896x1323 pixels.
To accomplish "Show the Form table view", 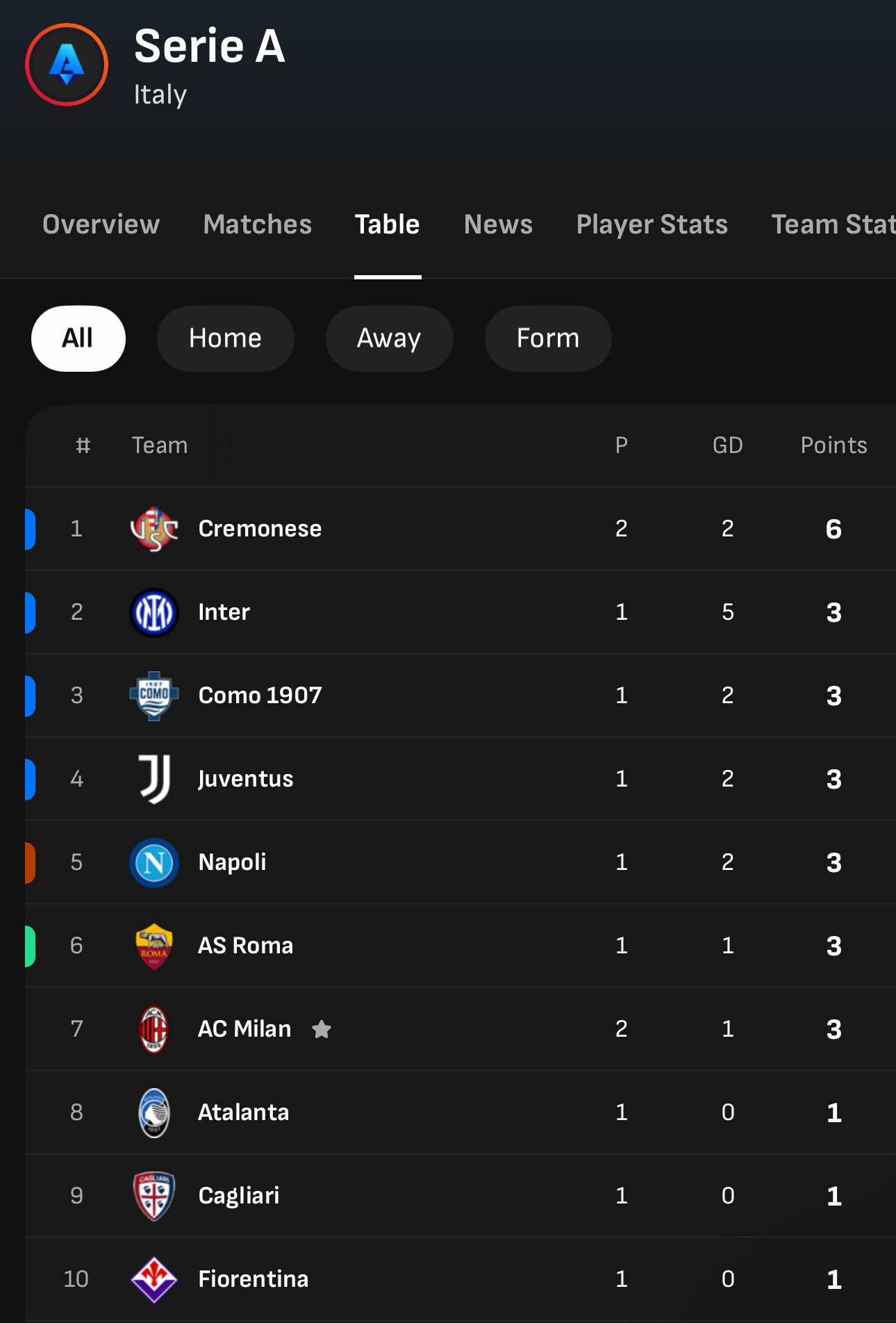I will 547,338.
